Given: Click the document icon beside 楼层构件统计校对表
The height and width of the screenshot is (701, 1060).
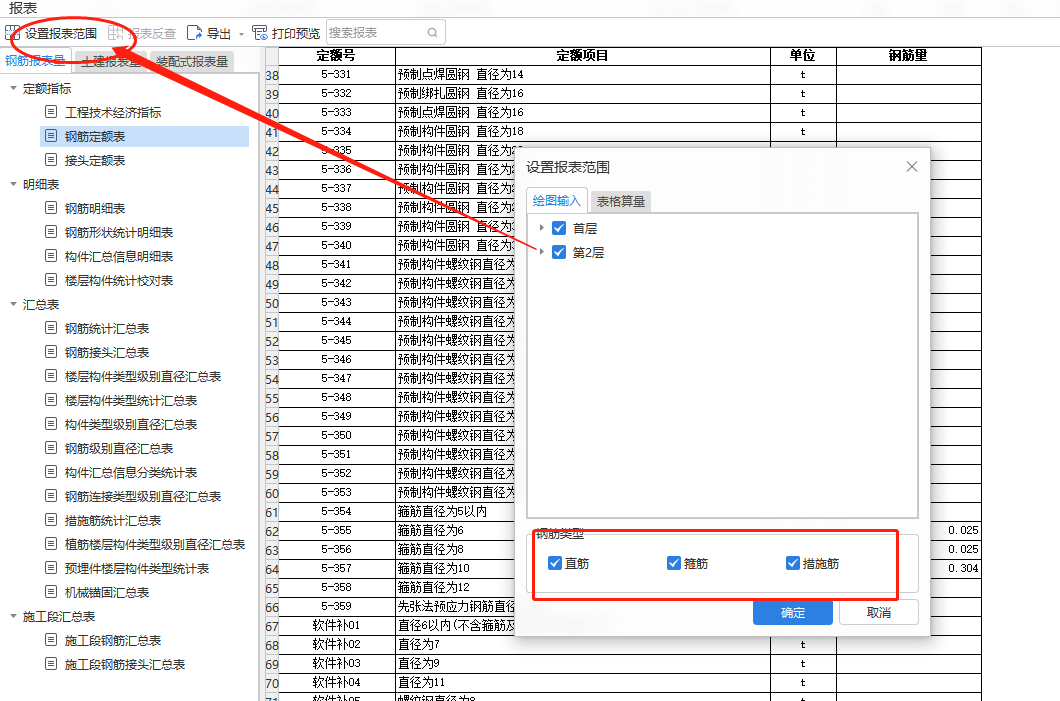Looking at the screenshot, I should pos(51,280).
